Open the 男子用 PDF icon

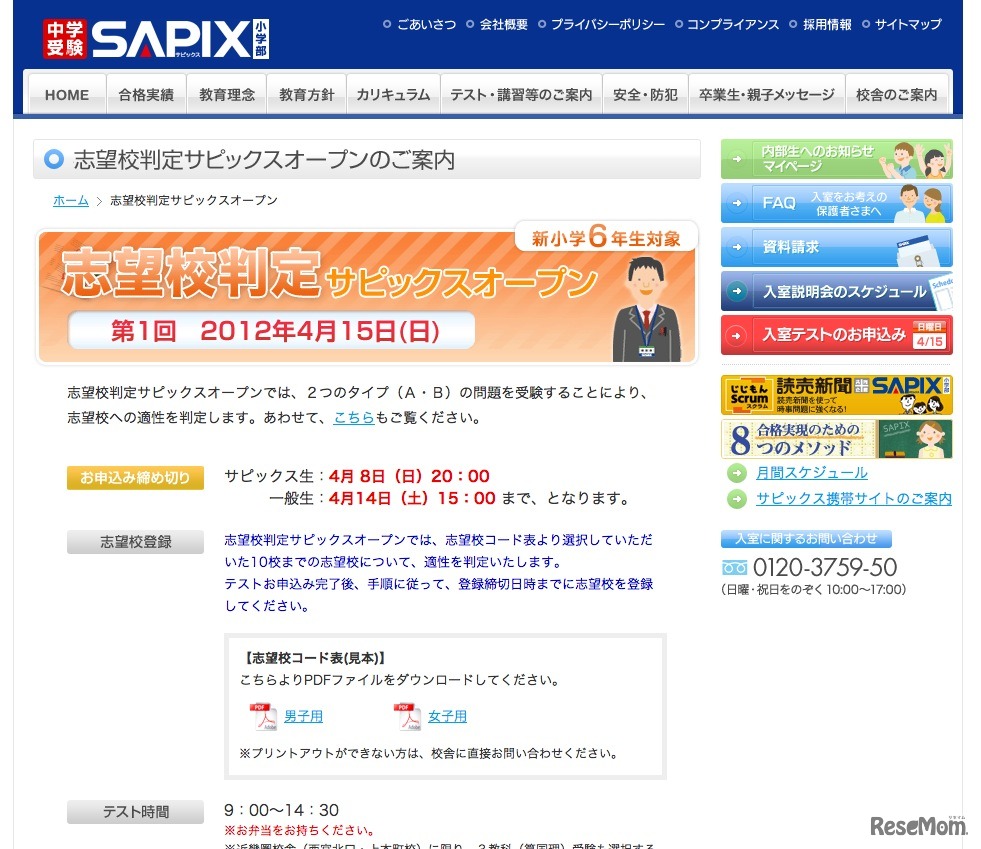[263, 717]
